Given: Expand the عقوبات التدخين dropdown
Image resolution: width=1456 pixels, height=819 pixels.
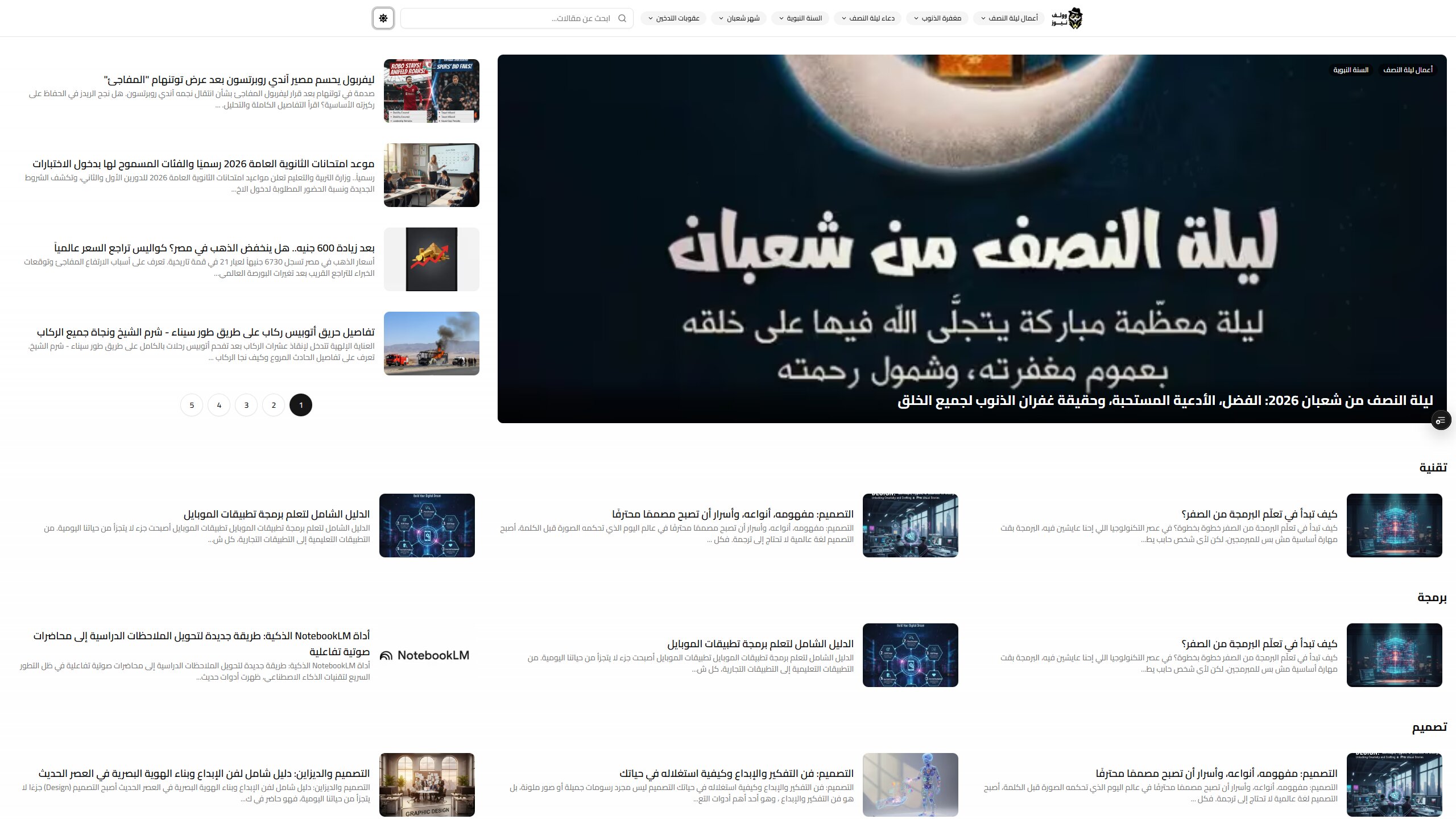Looking at the screenshot, I should (x=673, y=18).
